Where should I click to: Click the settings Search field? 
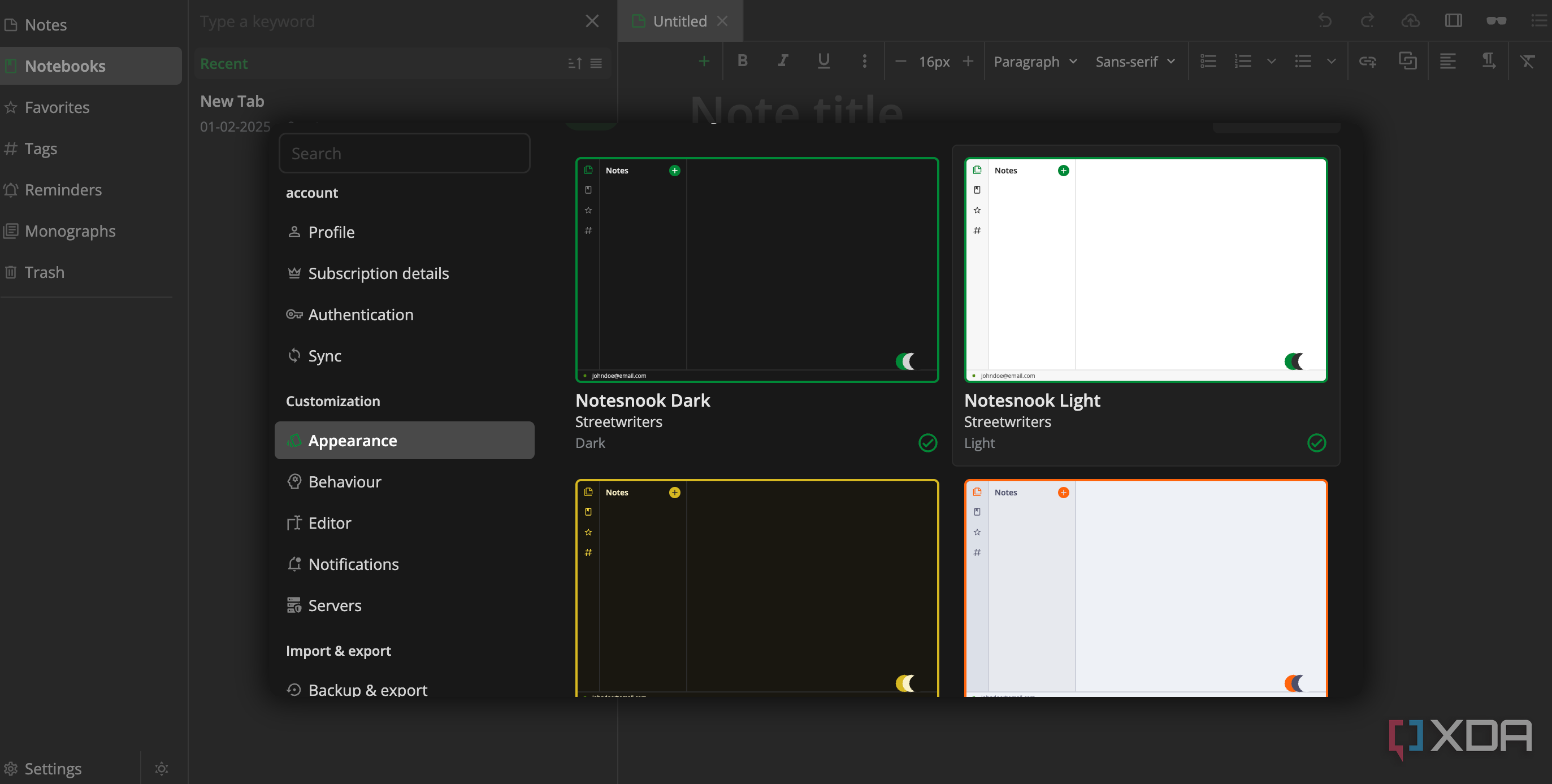[x=404, y=153]
